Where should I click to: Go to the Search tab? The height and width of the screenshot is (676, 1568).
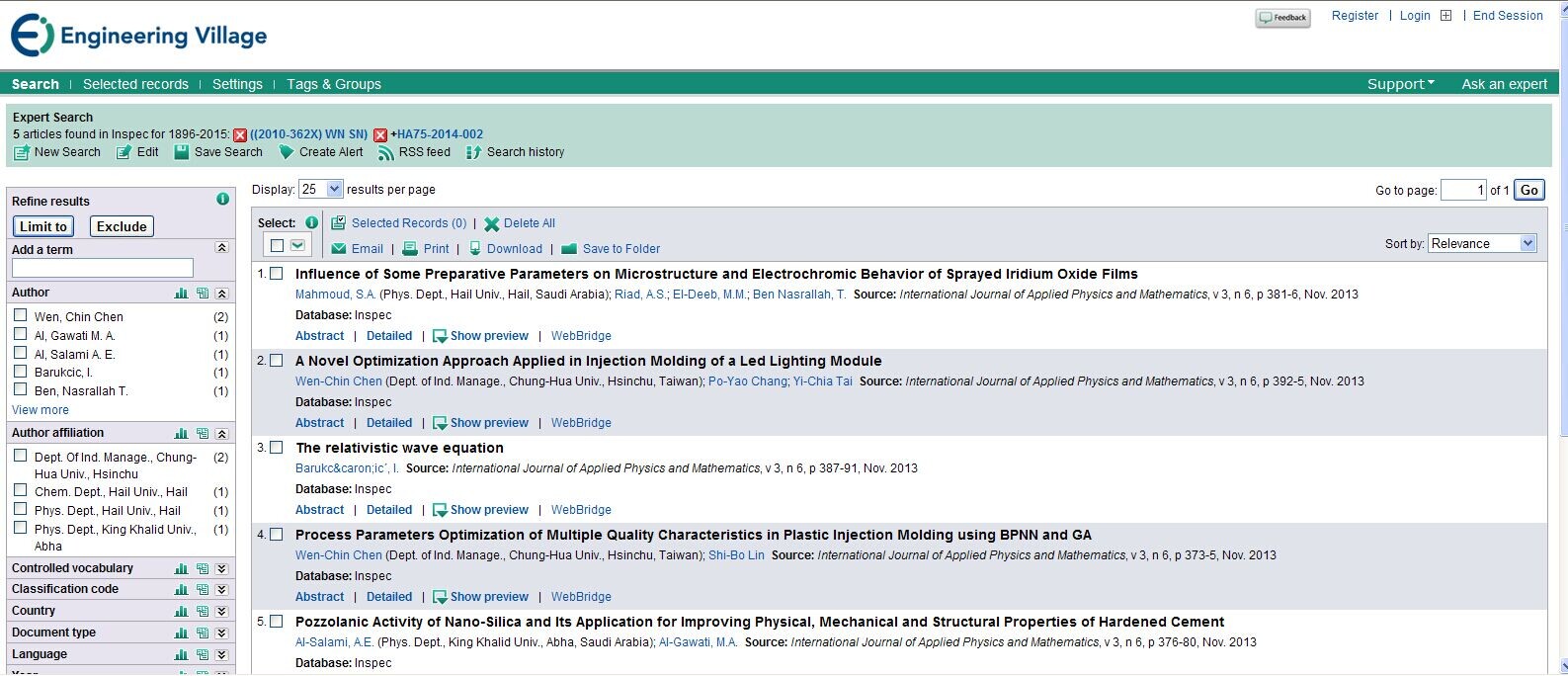[x=36, y=84]
